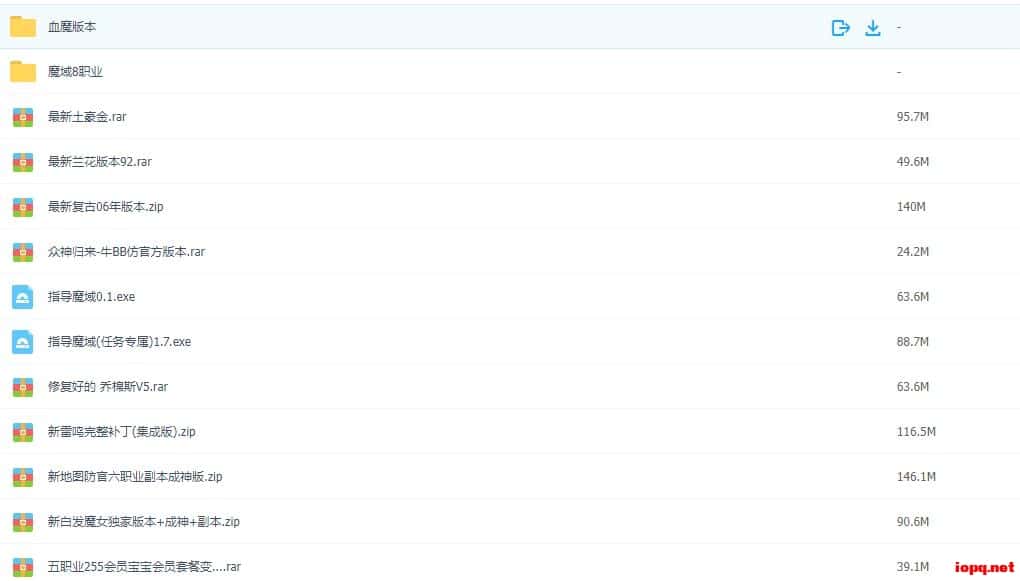Select the file 最新兰花版本92.rar
This screenshot has width=1020, height=581.
(x=99, y=162)
